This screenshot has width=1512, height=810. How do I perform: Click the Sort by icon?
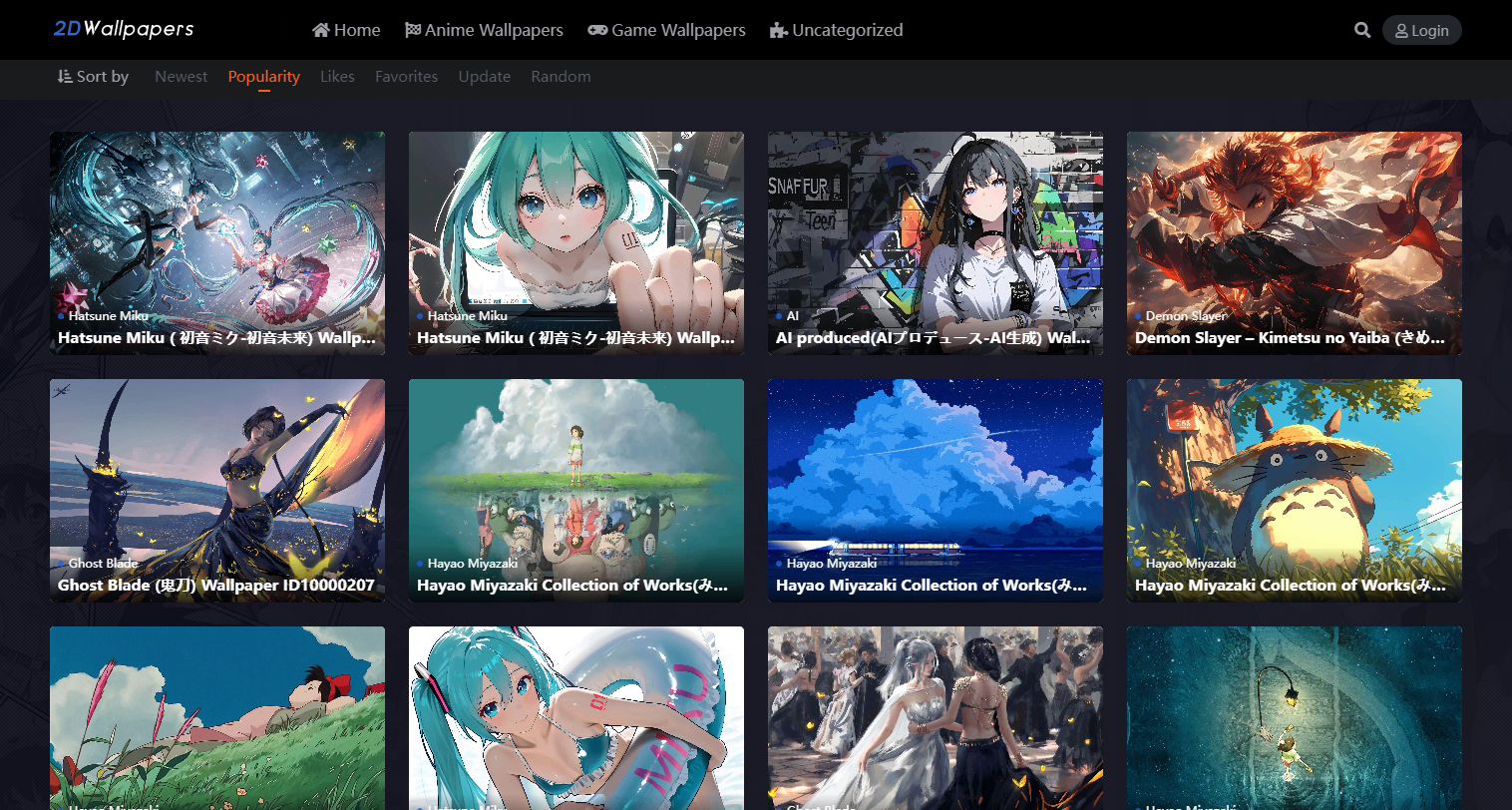(65, 77)
